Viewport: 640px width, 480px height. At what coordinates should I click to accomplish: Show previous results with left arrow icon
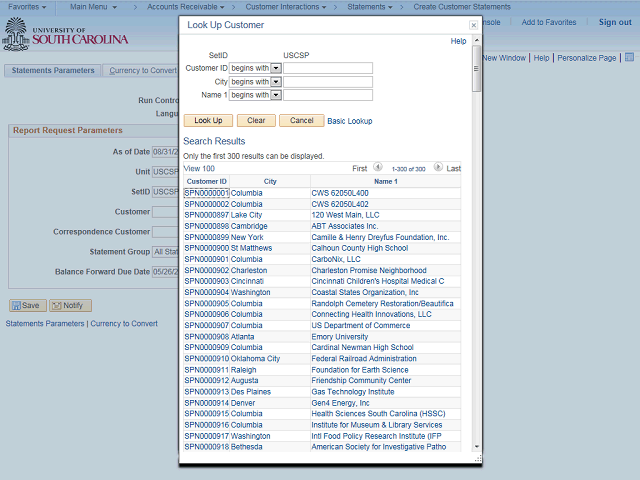click(x=378, y=167)
